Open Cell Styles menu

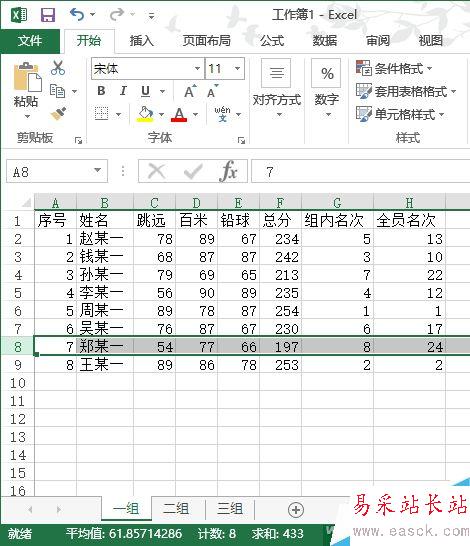click(x=400, y=114)
